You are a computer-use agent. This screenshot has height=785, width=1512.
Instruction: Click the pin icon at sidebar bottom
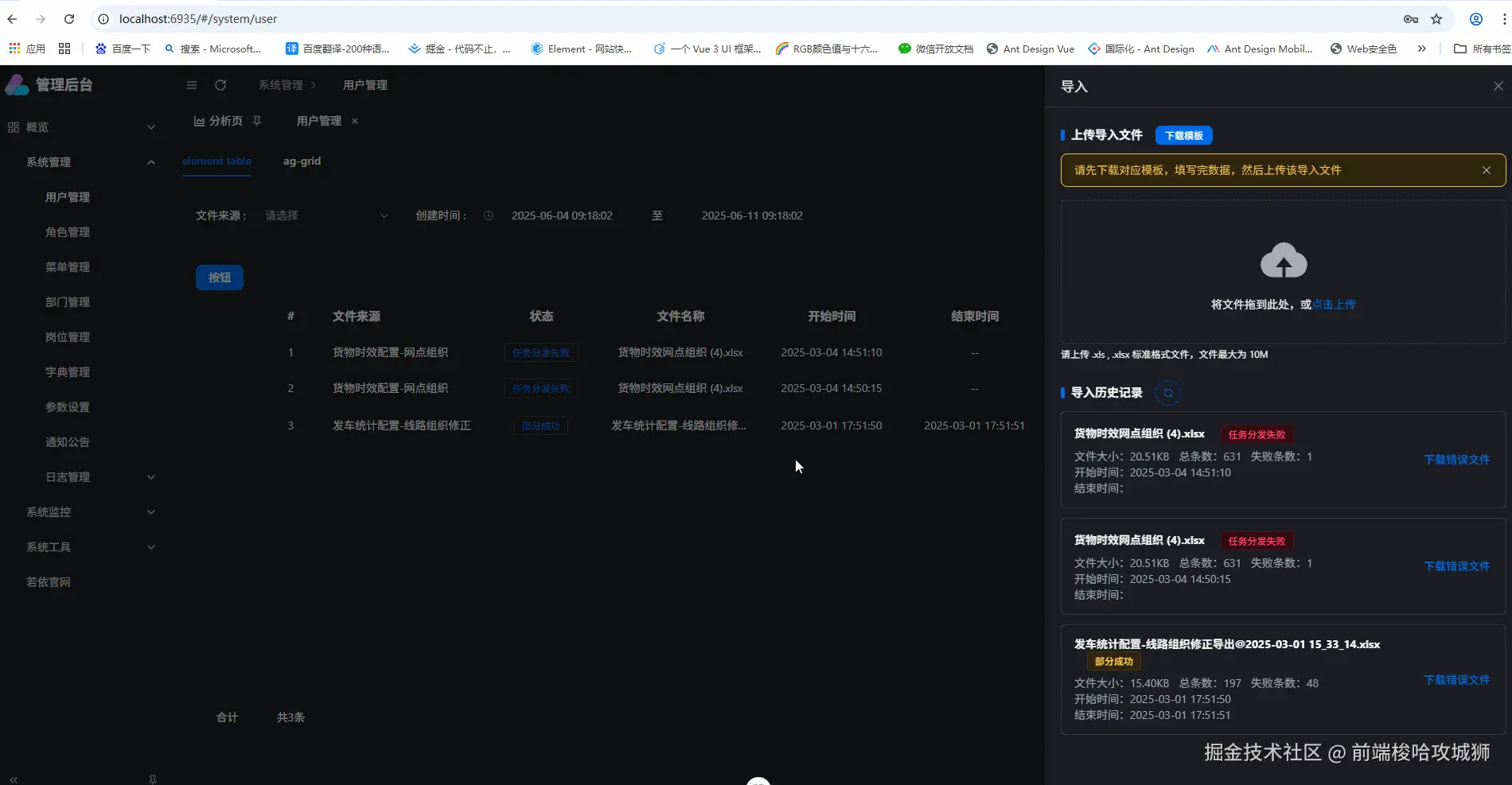[x=153, y=779]
